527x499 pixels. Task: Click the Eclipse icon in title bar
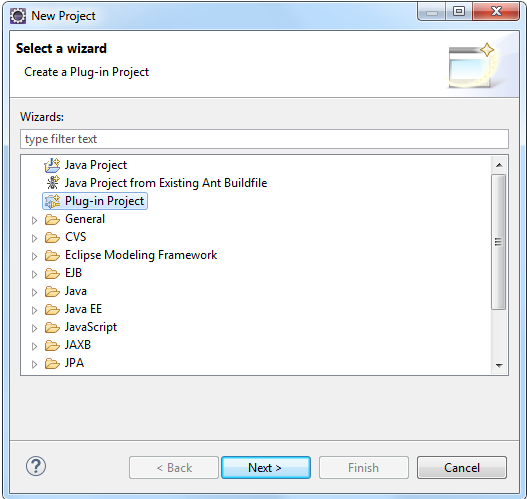(18, 16)
